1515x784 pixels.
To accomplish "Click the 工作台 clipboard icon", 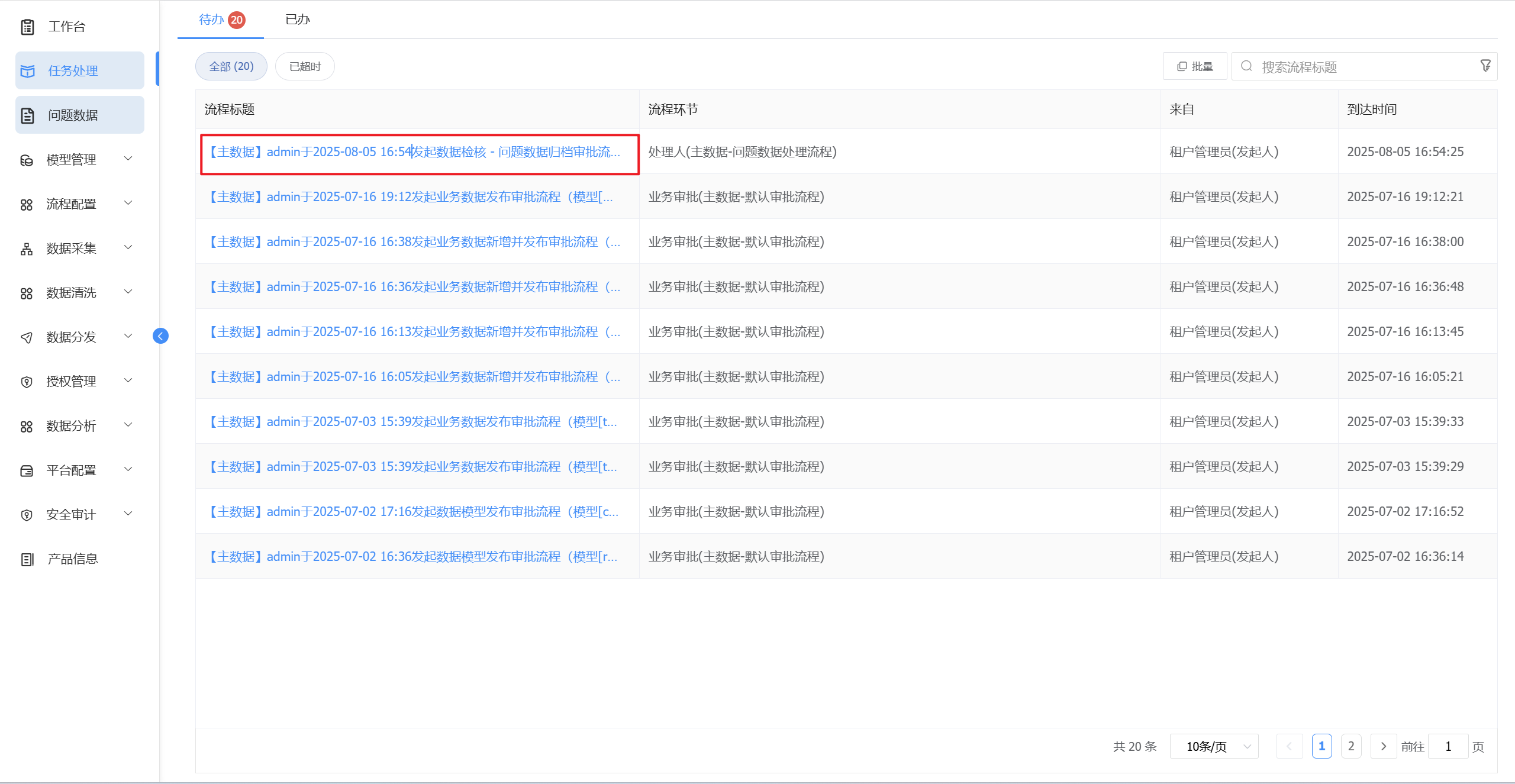I will tap(27, 27).
